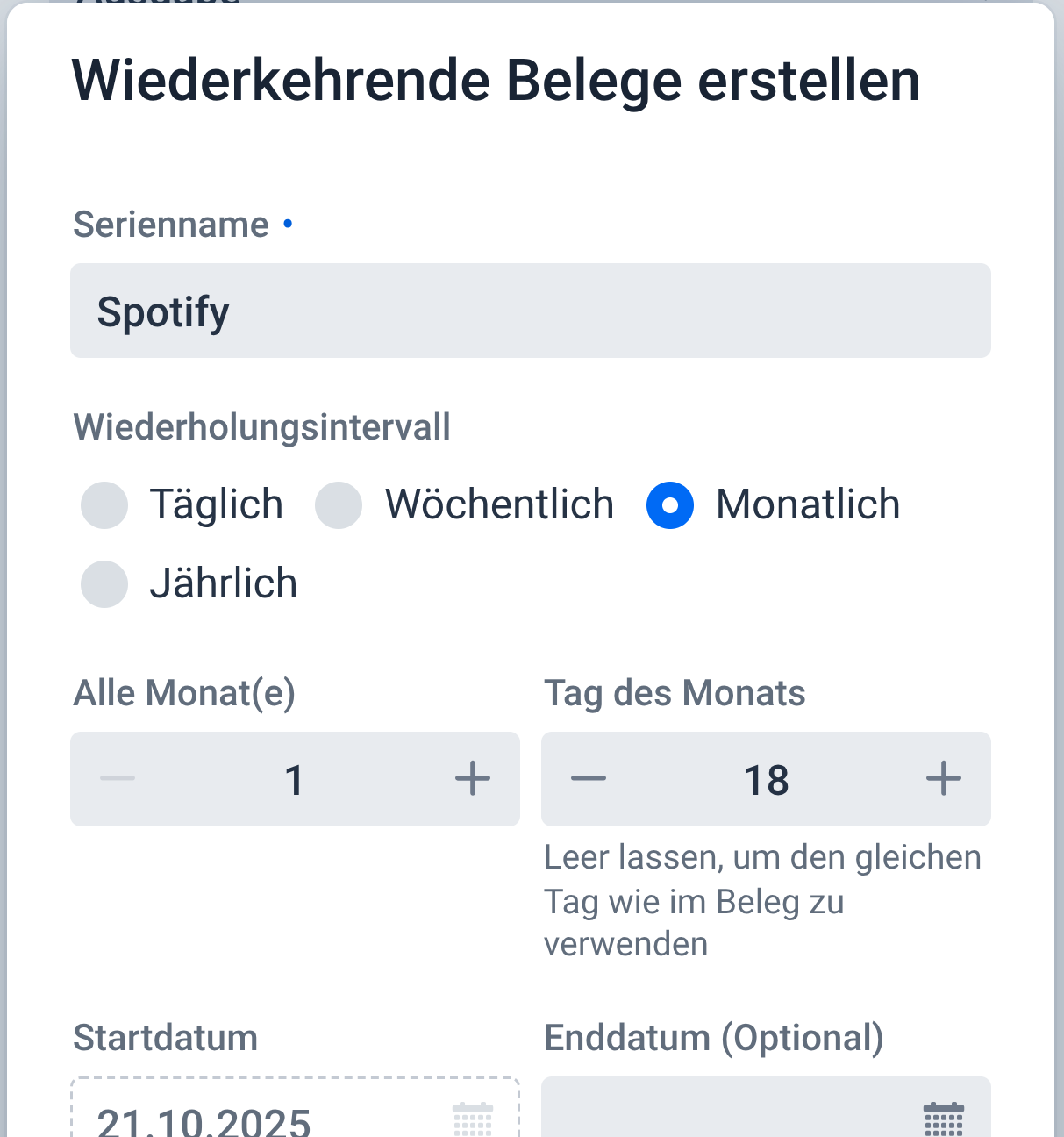
Task: Increase the Alle Monat(e) value with plus
Action: coord(473,779)
